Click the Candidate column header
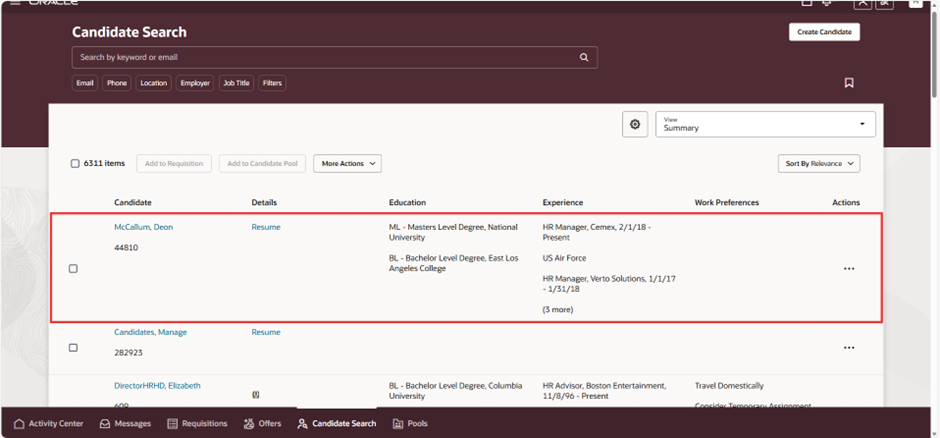 (x=132, y=203)
